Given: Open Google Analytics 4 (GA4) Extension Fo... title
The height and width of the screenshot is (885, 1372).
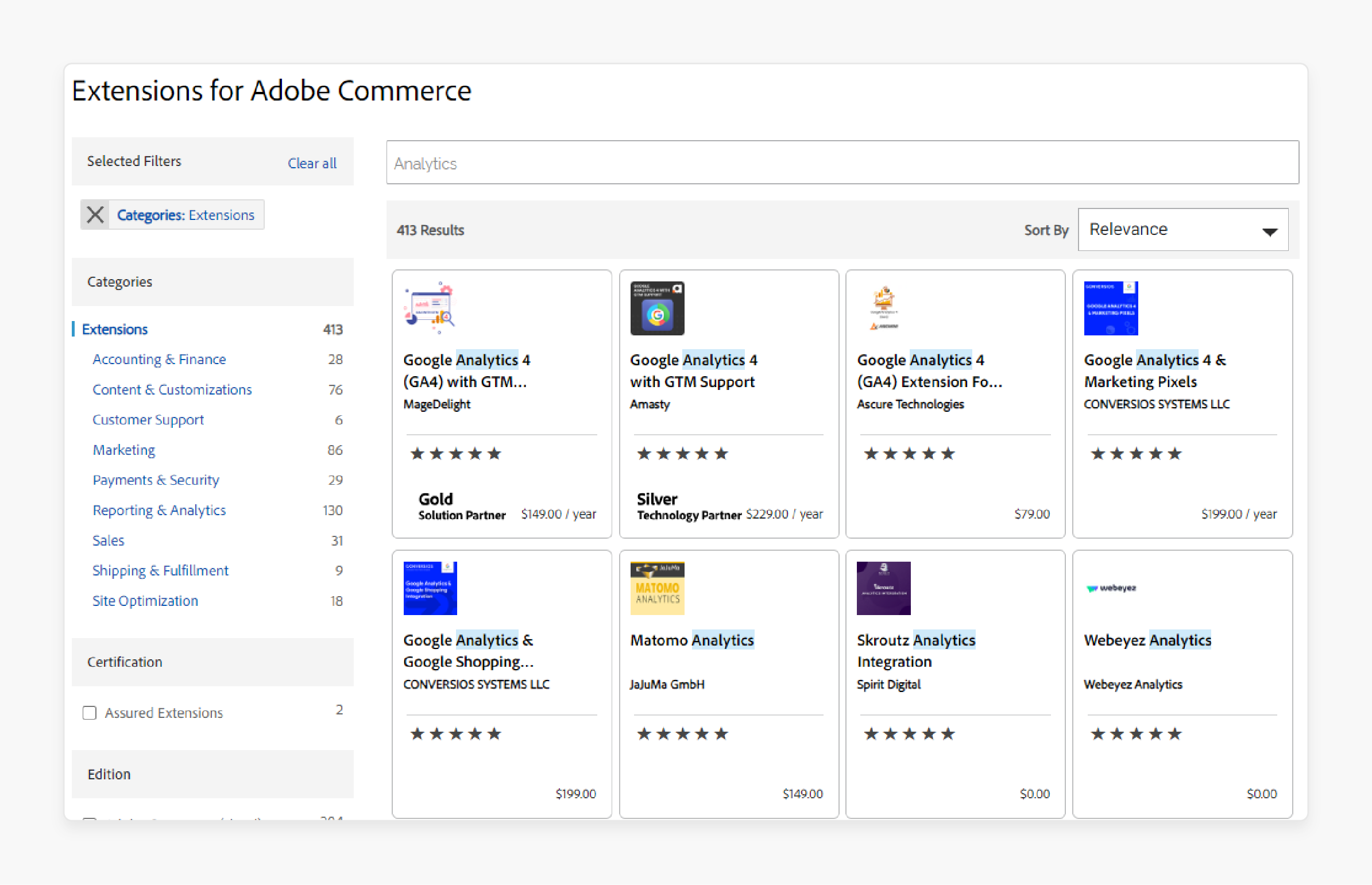Looking at the screenshot, I should 929,370.
